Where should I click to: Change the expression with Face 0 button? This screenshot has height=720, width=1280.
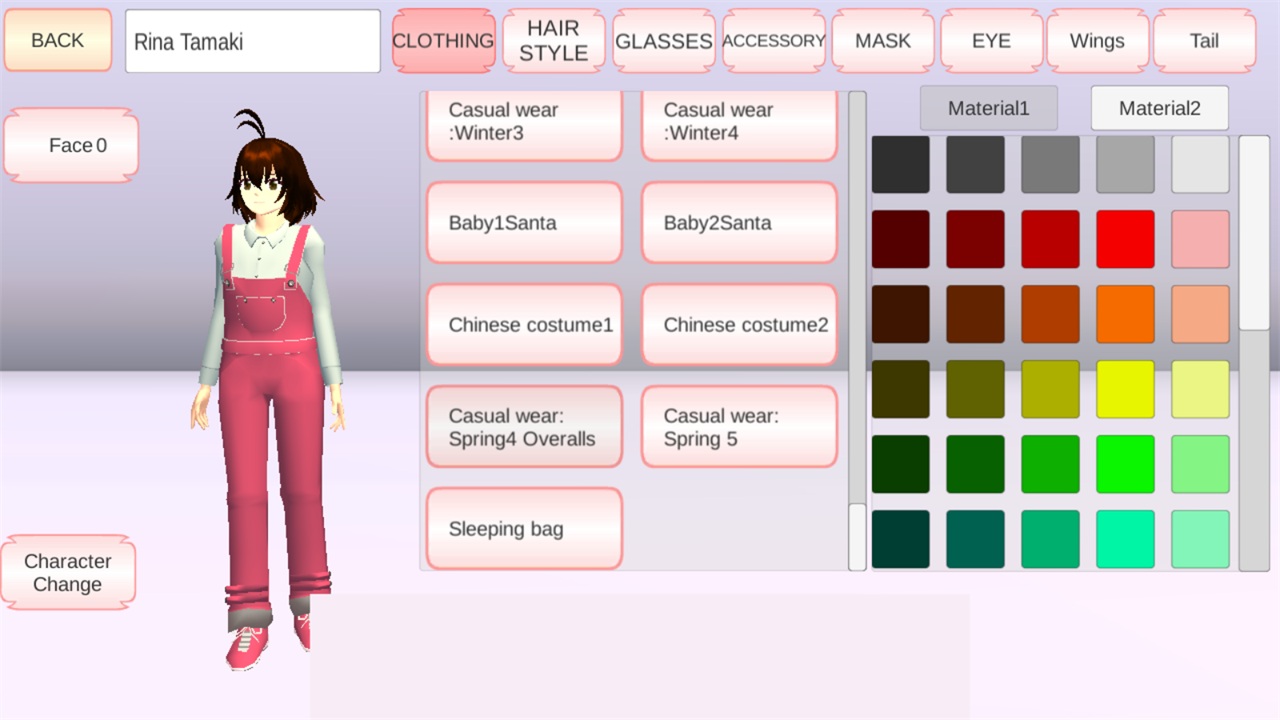pos(71,145)
